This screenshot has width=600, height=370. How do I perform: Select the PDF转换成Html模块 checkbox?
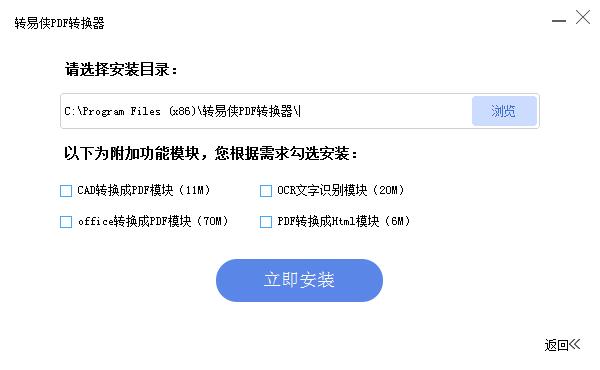click(266, 222)
